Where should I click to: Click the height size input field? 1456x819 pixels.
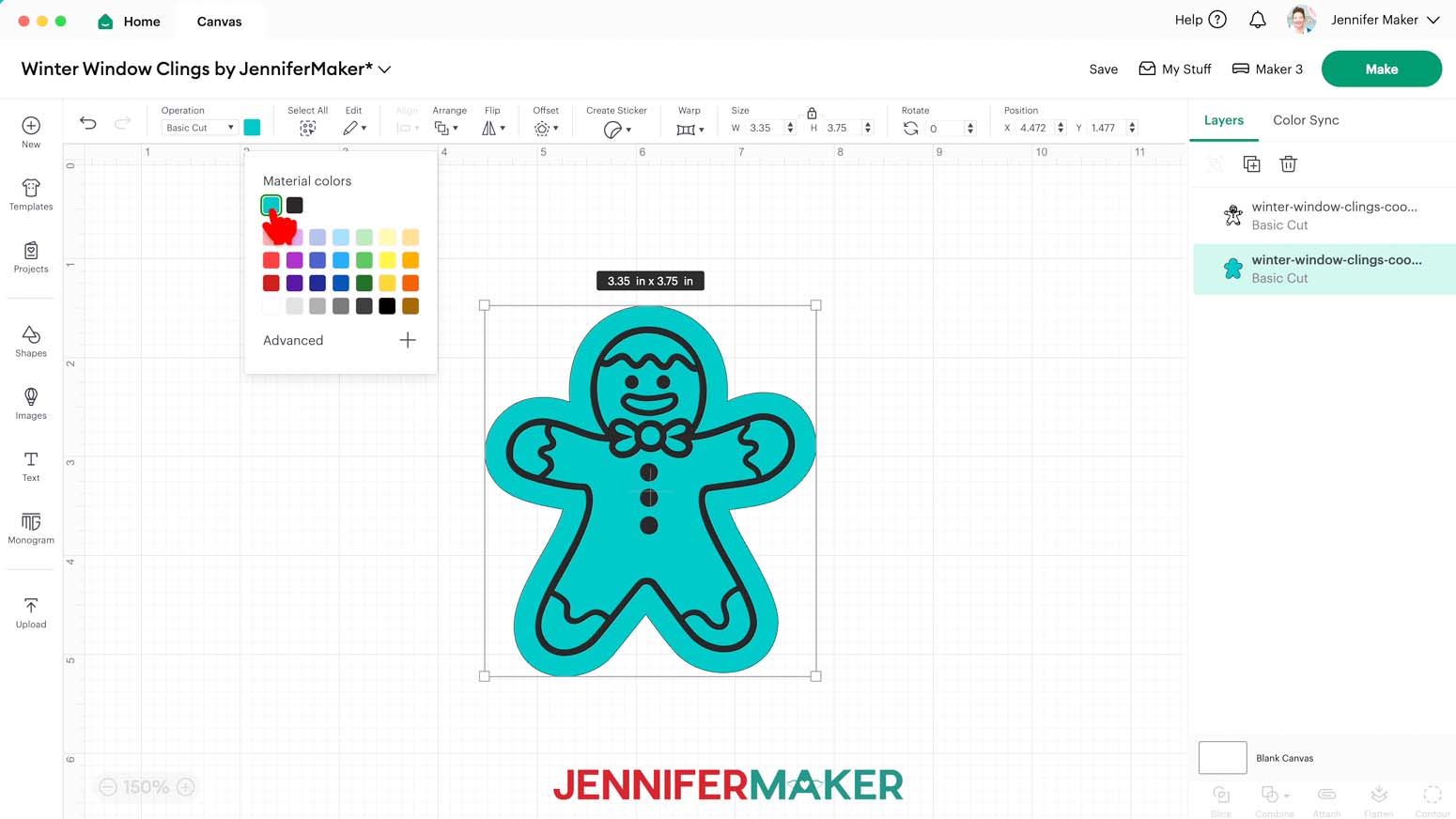coord(842,128)
